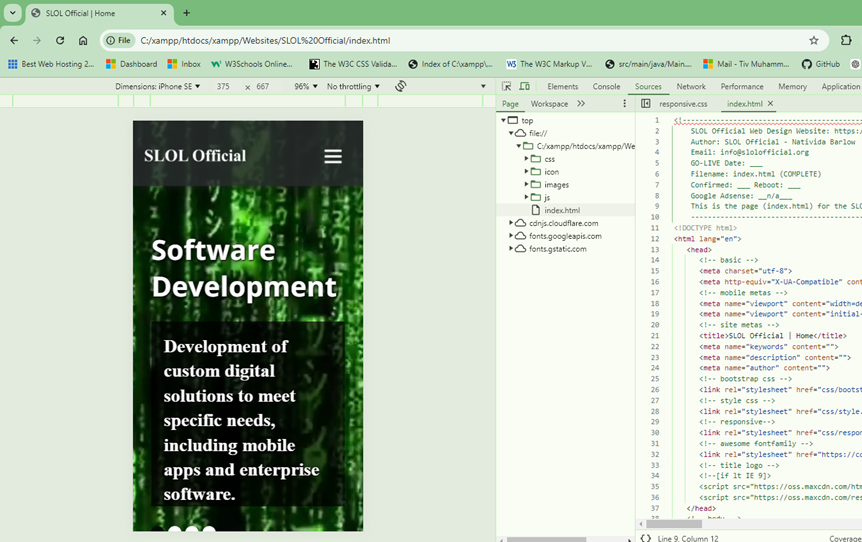Open the navigator three-dot menu
The height and width of the screenshot is (542, 862).
(625, 103)
